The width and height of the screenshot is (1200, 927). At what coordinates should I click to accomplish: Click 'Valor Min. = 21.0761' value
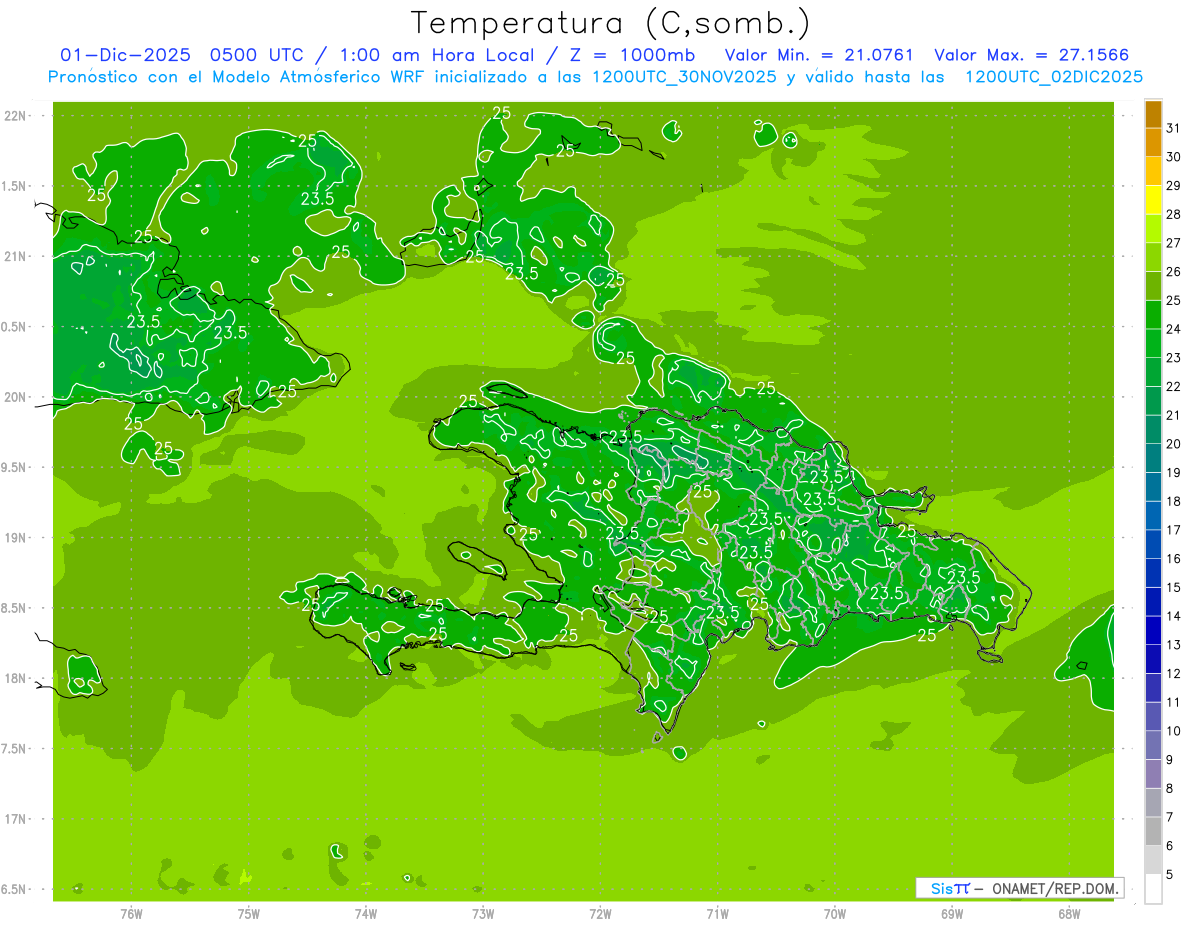point(819,55)
